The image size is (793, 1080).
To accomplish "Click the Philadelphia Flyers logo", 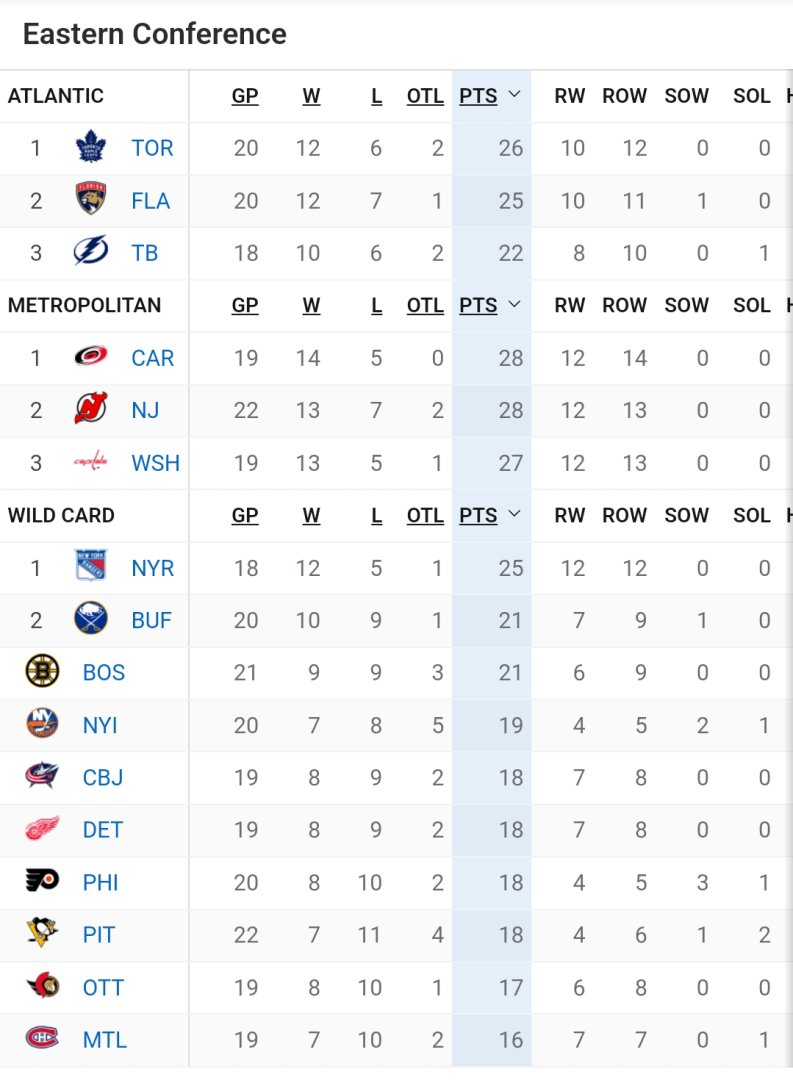I will pos(42,882).
